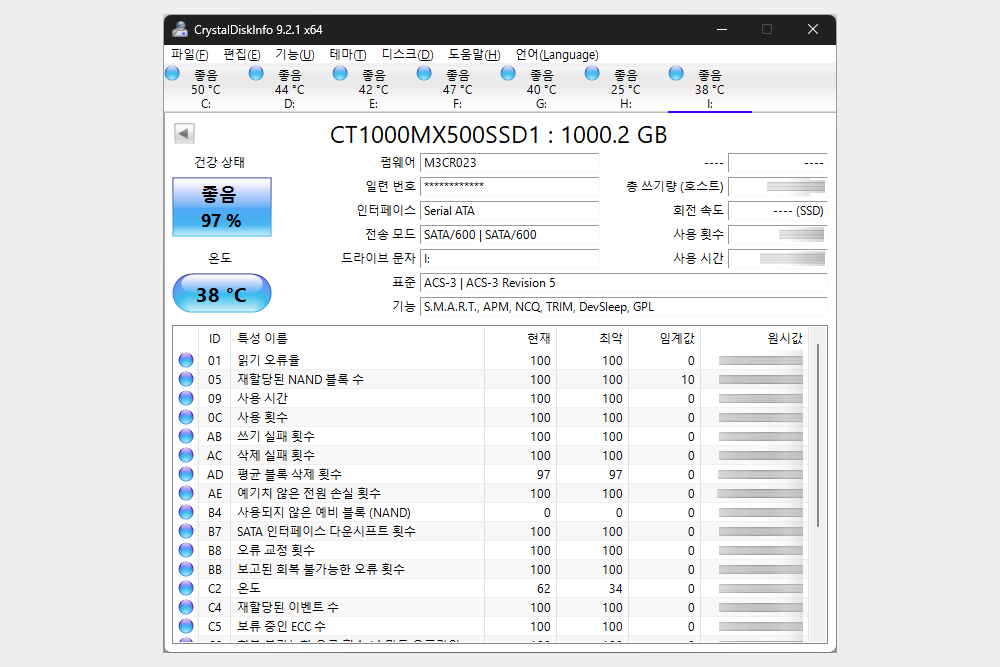Click the 최악 column header
1000x667 pixels.
tap(610, 339)
